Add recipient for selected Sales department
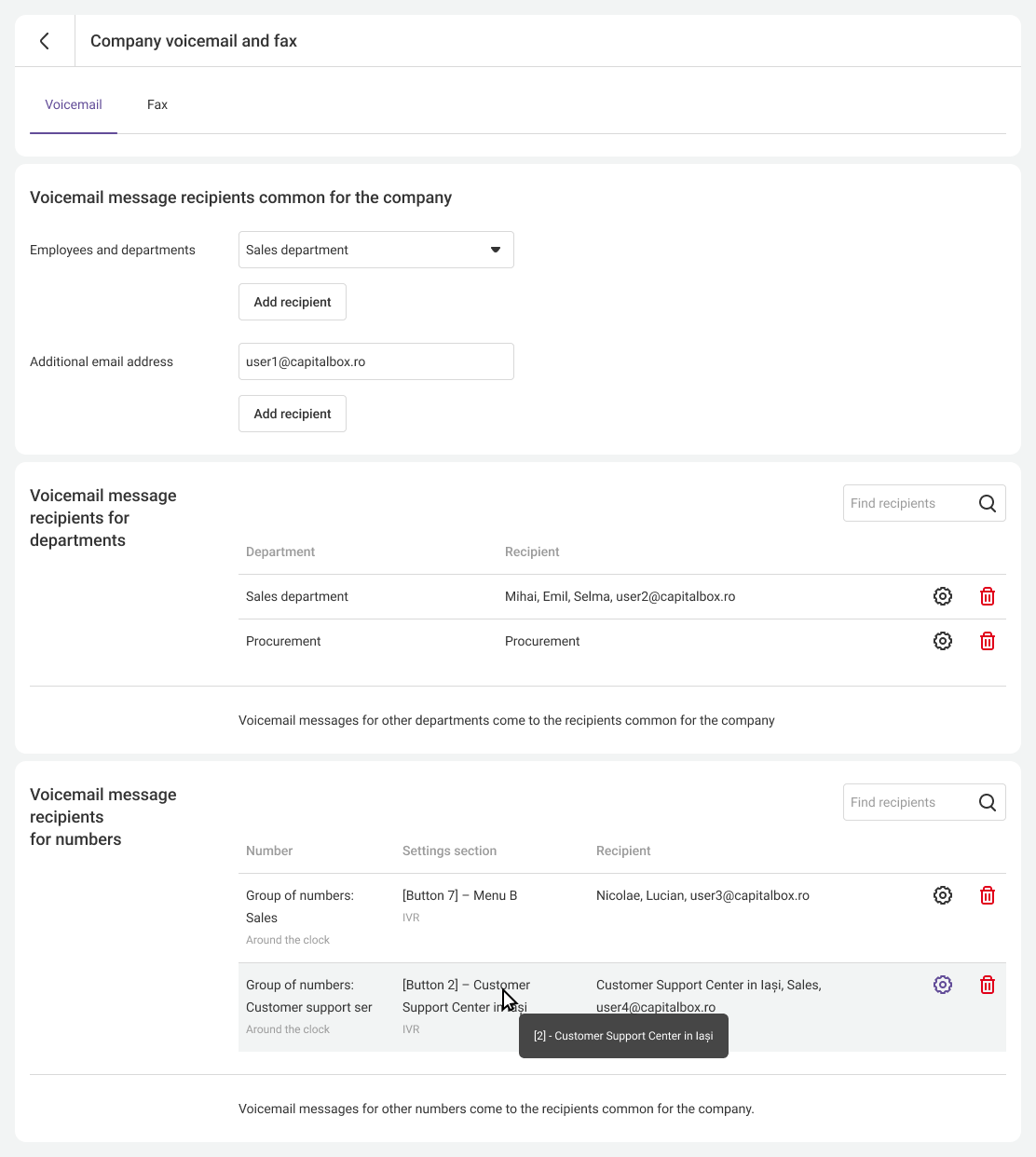Screen dimensions: 1036x1157 (293, 302)
